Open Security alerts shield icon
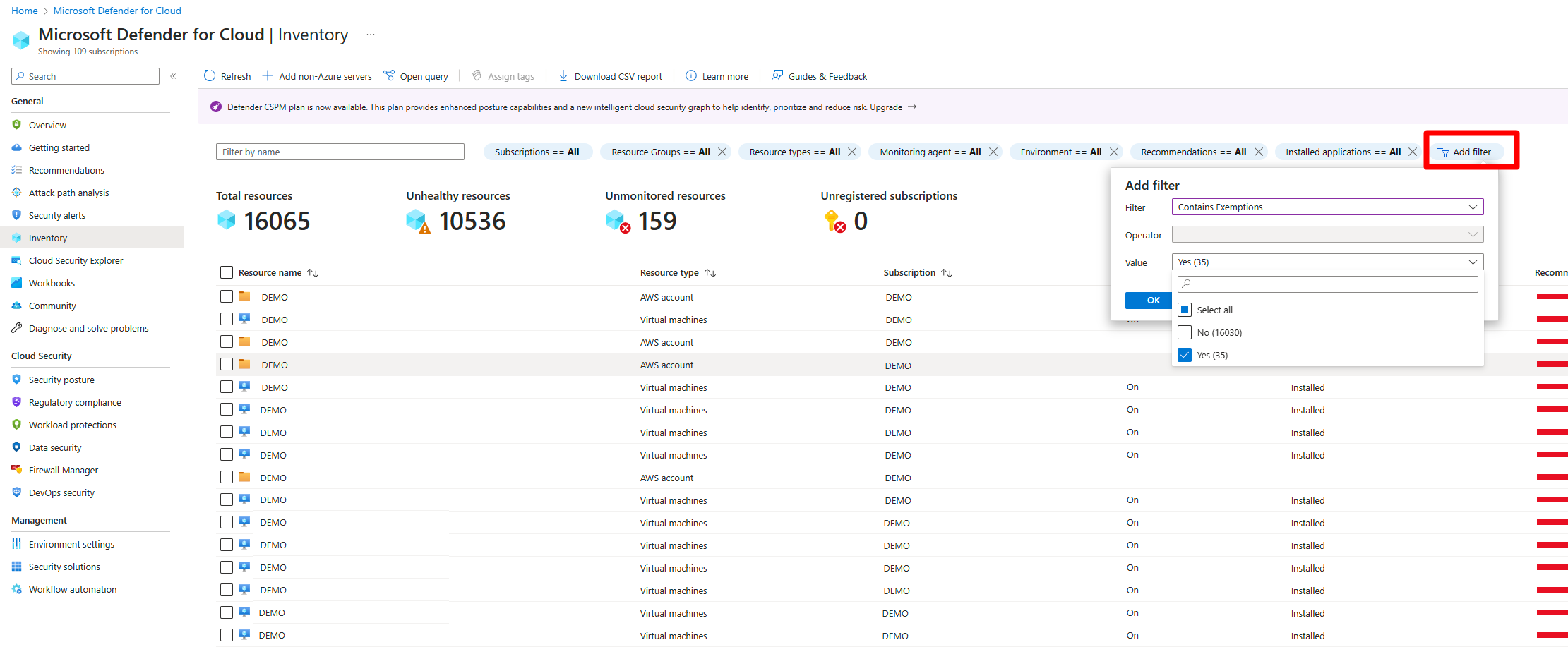 coord(17,215)
